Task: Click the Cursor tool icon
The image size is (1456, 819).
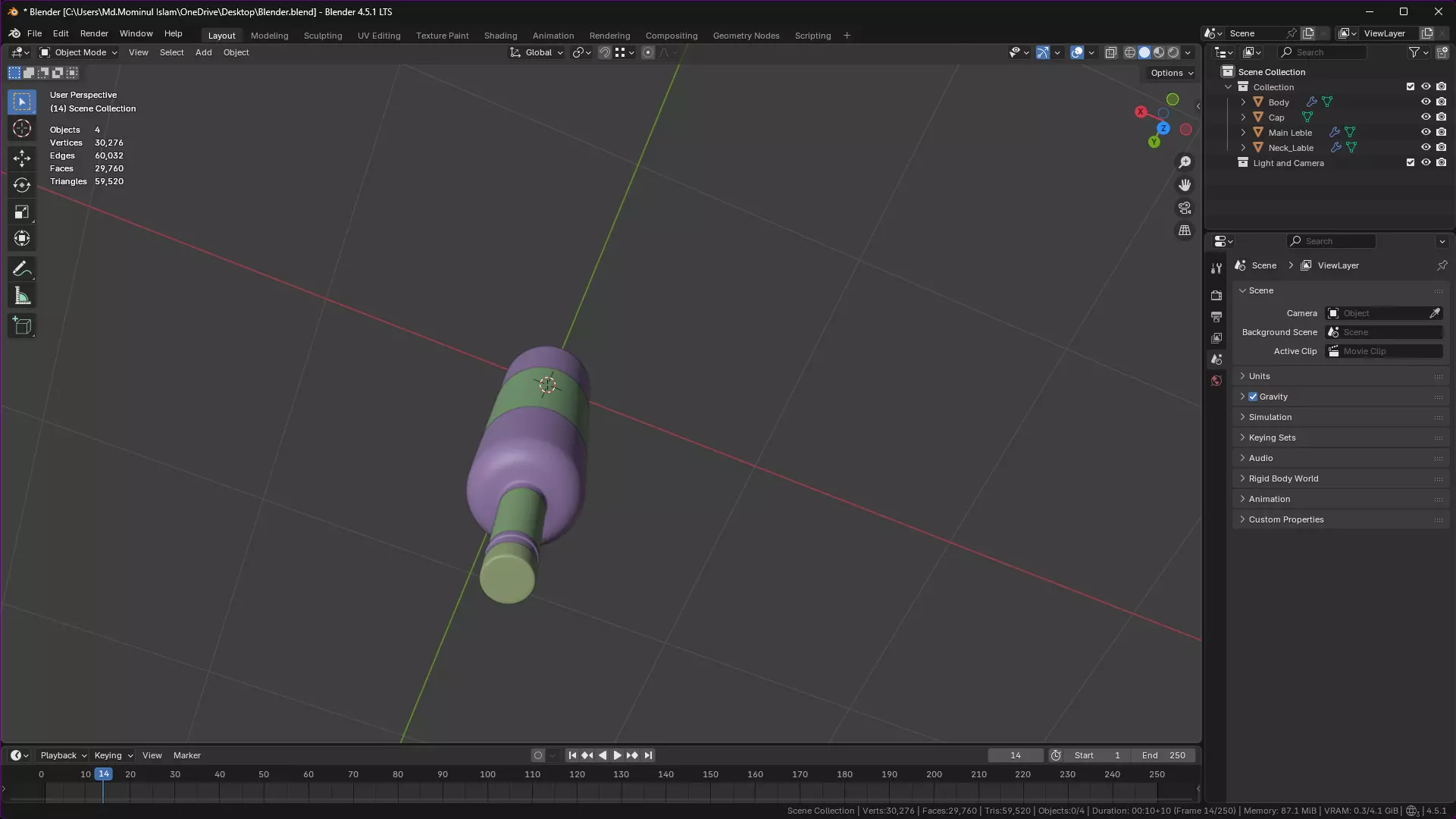Action: pos(22,128)
